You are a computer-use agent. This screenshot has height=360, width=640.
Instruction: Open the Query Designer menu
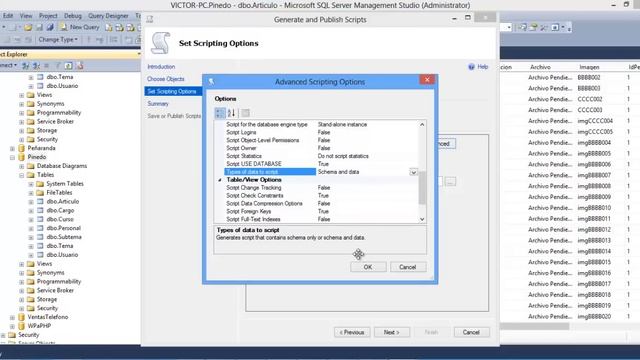tap(108, 16)
